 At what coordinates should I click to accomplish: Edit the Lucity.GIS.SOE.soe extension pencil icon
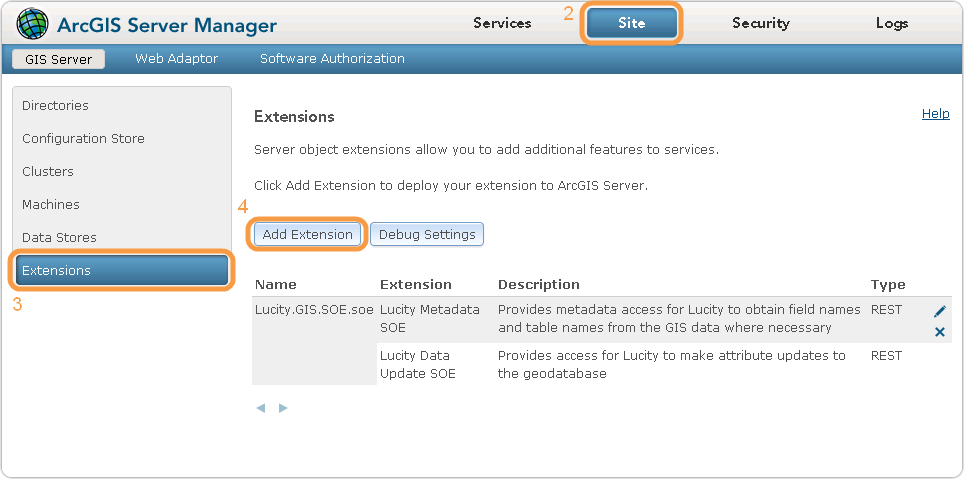pyautogui.click(x=940, y=312)
